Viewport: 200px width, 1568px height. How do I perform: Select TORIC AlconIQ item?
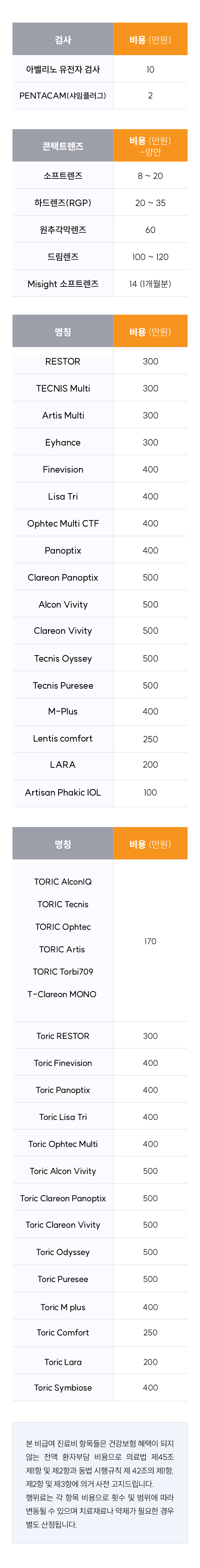click(62, 881)
